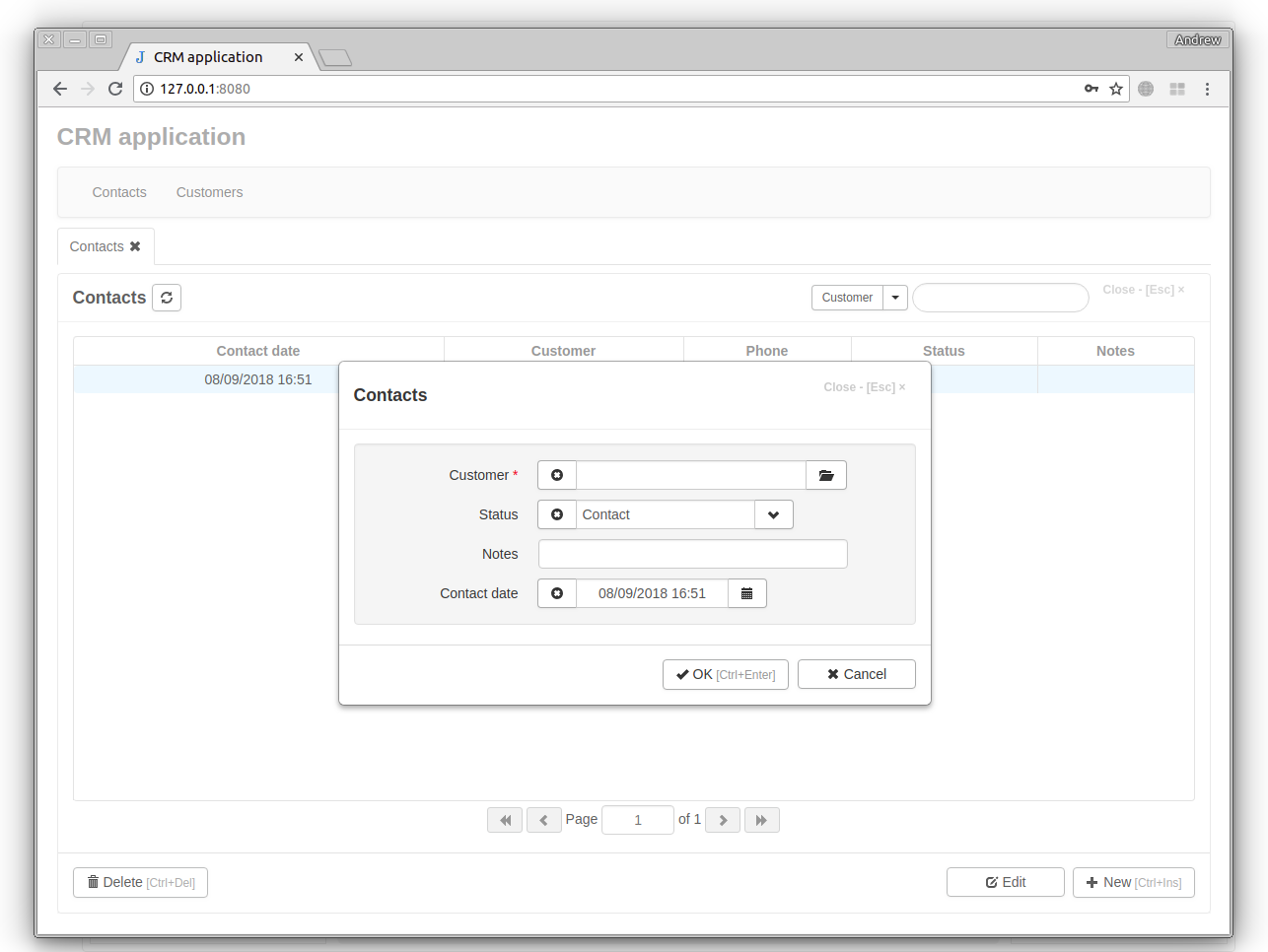
Task: Cancel the Contacts dialog
Action: click(857, 674)
